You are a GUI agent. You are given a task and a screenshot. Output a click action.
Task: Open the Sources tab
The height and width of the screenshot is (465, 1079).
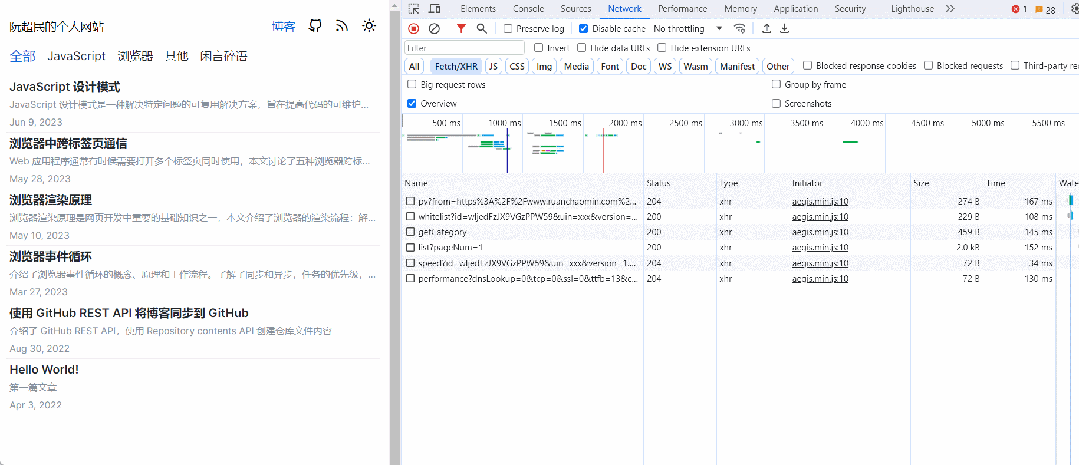pos(575,9)
